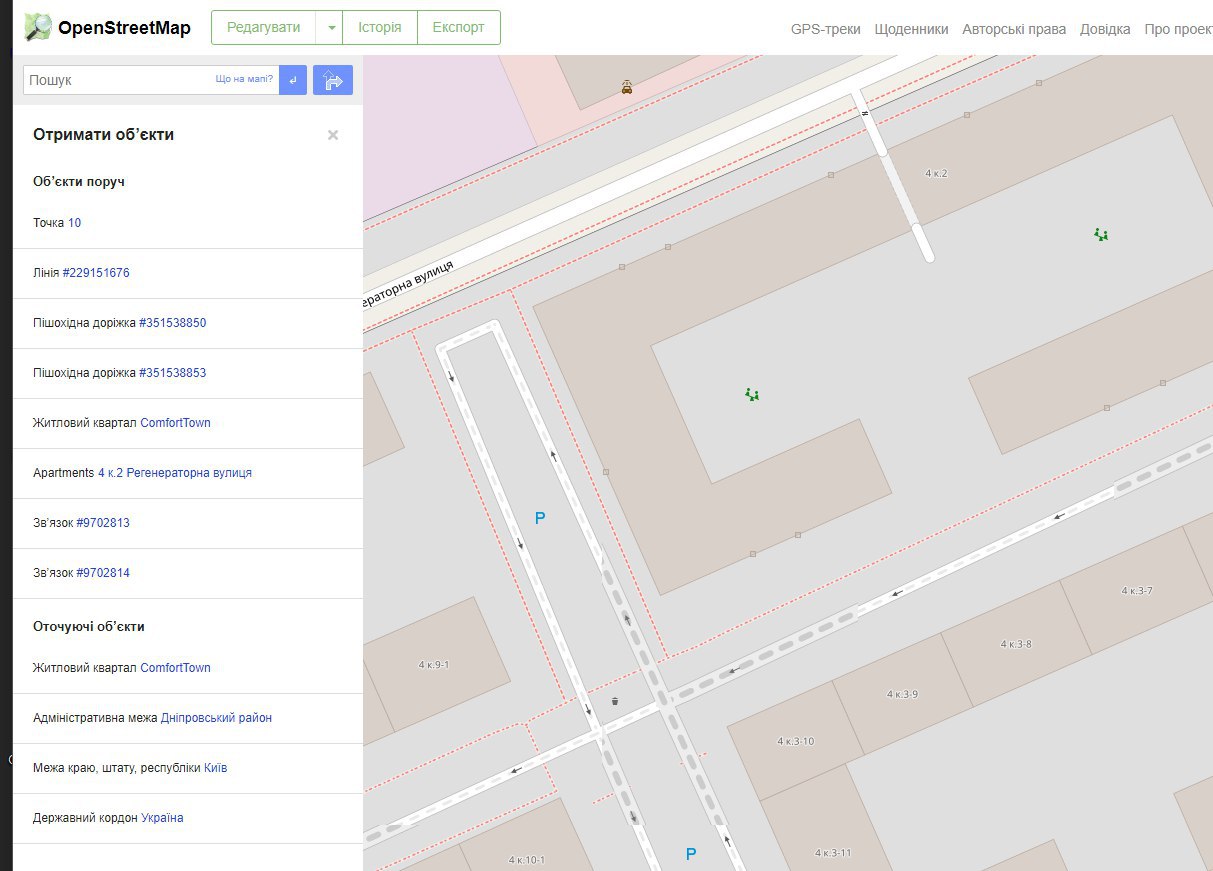This screenshot has height=871, width=1213.
Task: Click the Об'єкти поруч heading
Action: [79, 182]
